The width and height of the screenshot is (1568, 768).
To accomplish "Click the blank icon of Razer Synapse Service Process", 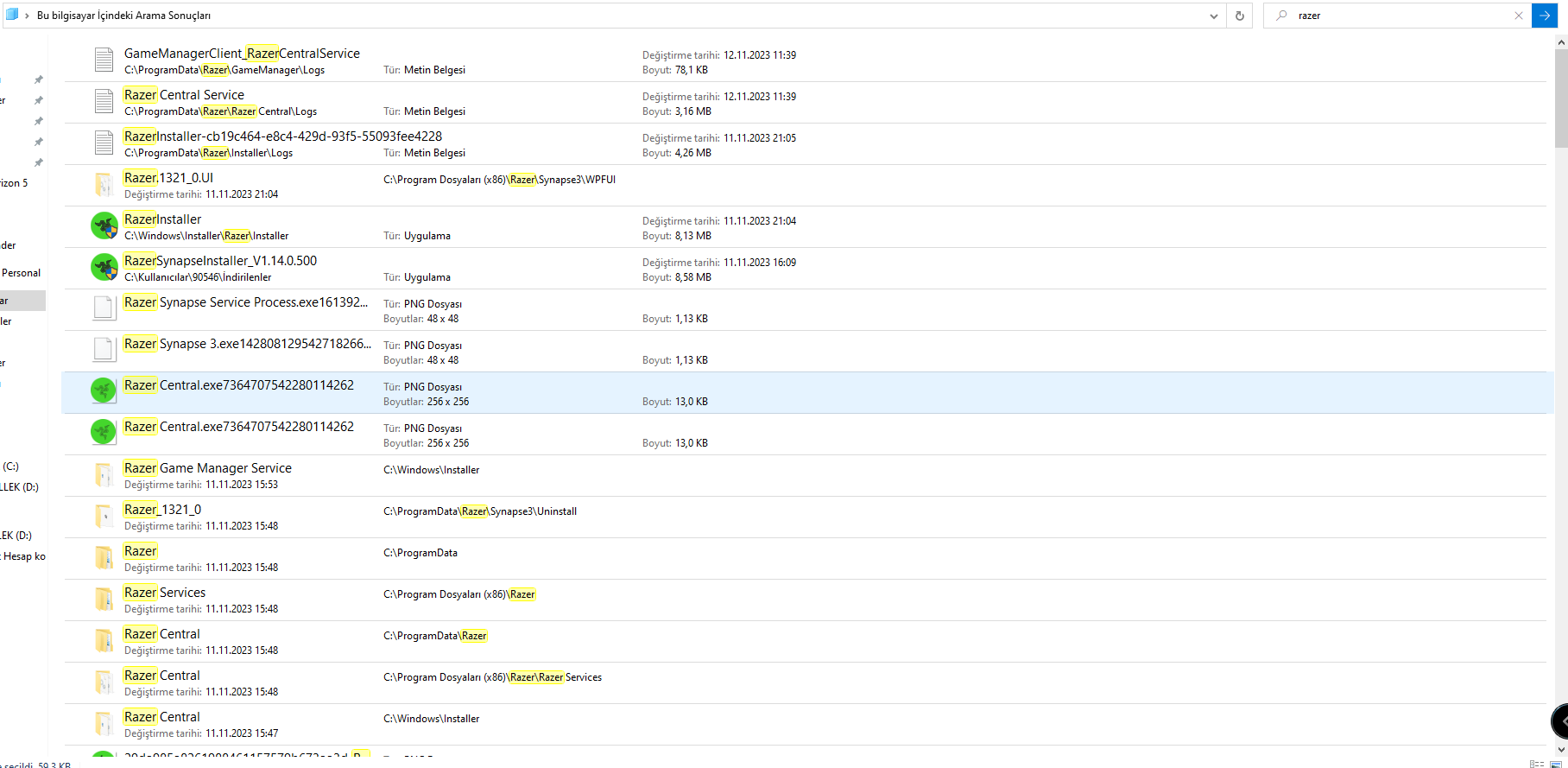I will click(x=104, y=308).
